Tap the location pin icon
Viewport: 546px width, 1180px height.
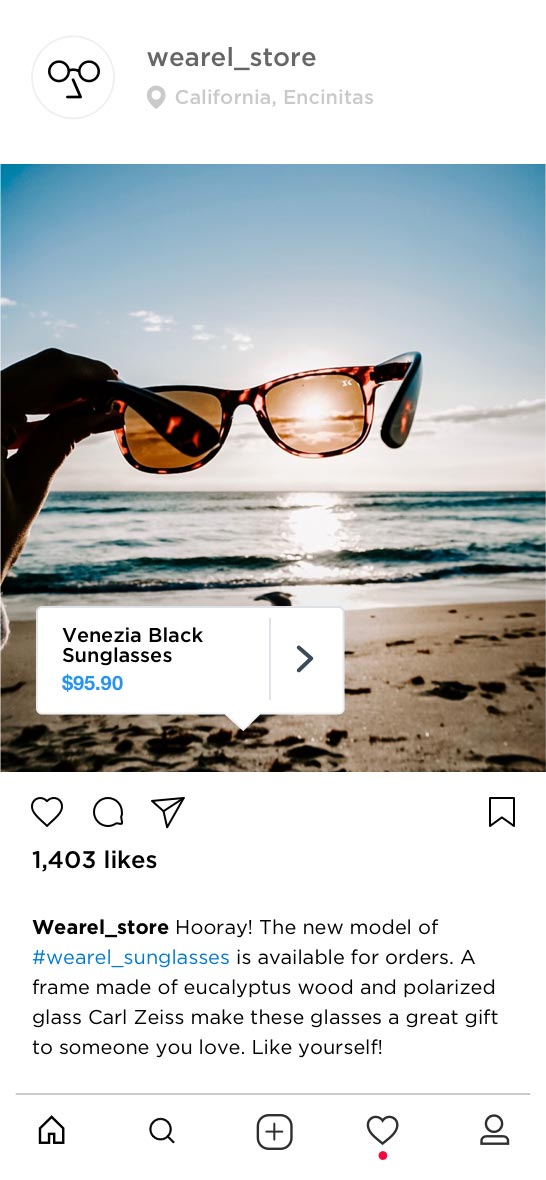[x=156, y=97]
